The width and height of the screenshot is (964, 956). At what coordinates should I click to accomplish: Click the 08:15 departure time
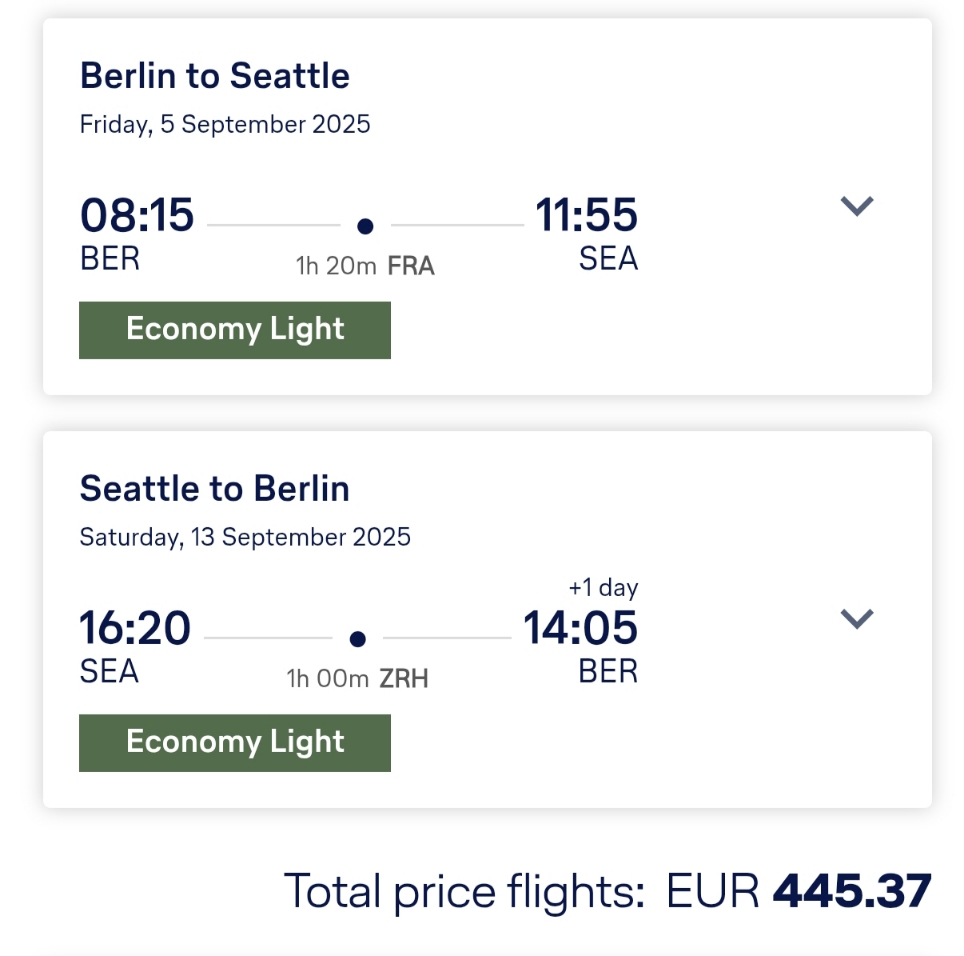(x=137, y=215)
